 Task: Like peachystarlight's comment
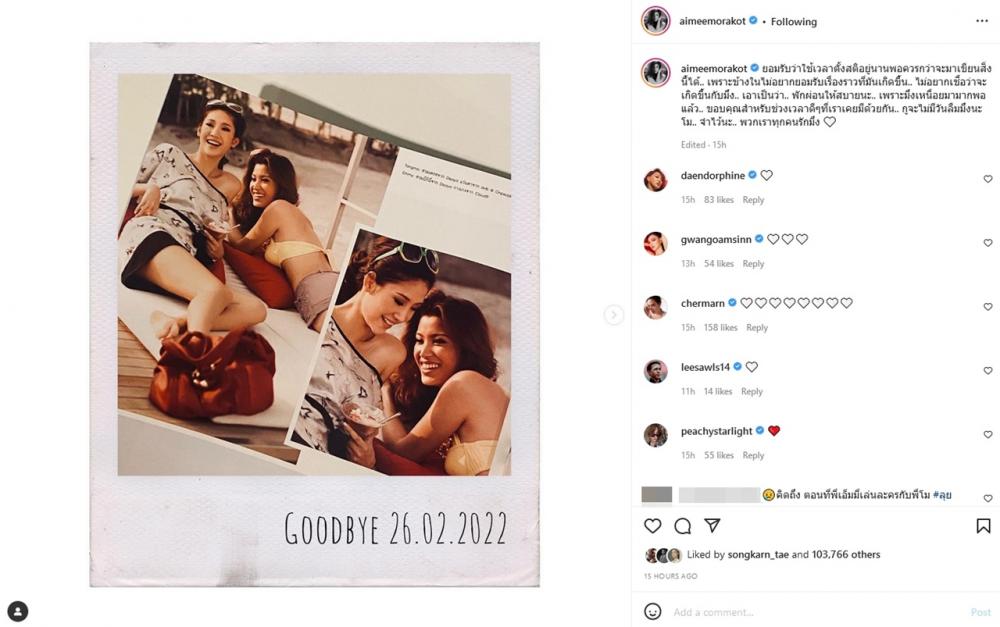tap(988, 434)
